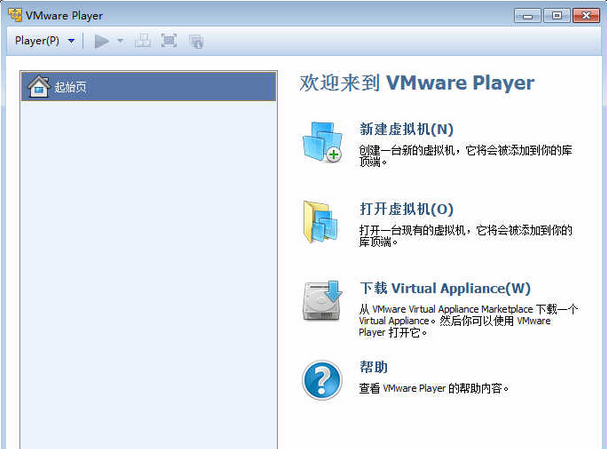Click empty area in the library list panel
This screenshot has width=607, height=449.
[148, 270]
